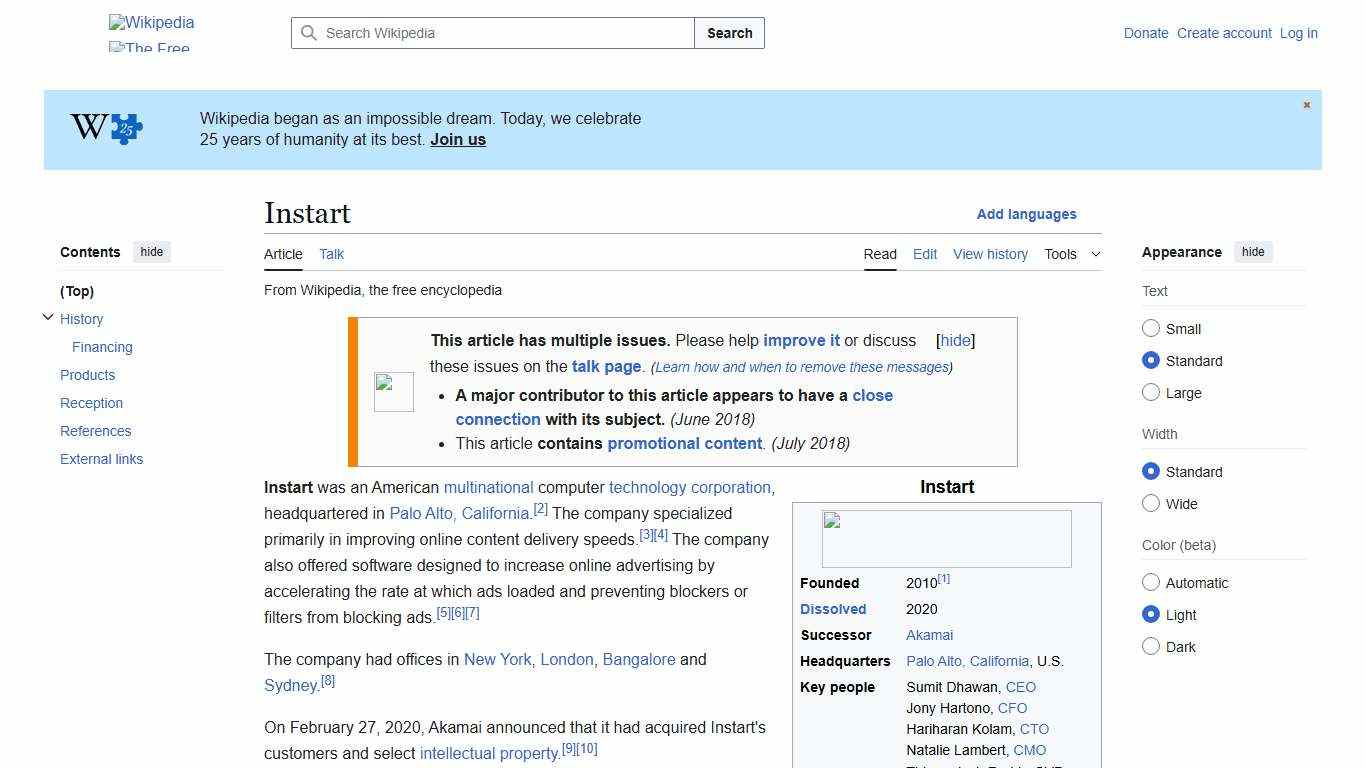Hide the Contents sidebar
This screenshot has width=1366, height=768.
pyautogui.click(x=151, y=252)
